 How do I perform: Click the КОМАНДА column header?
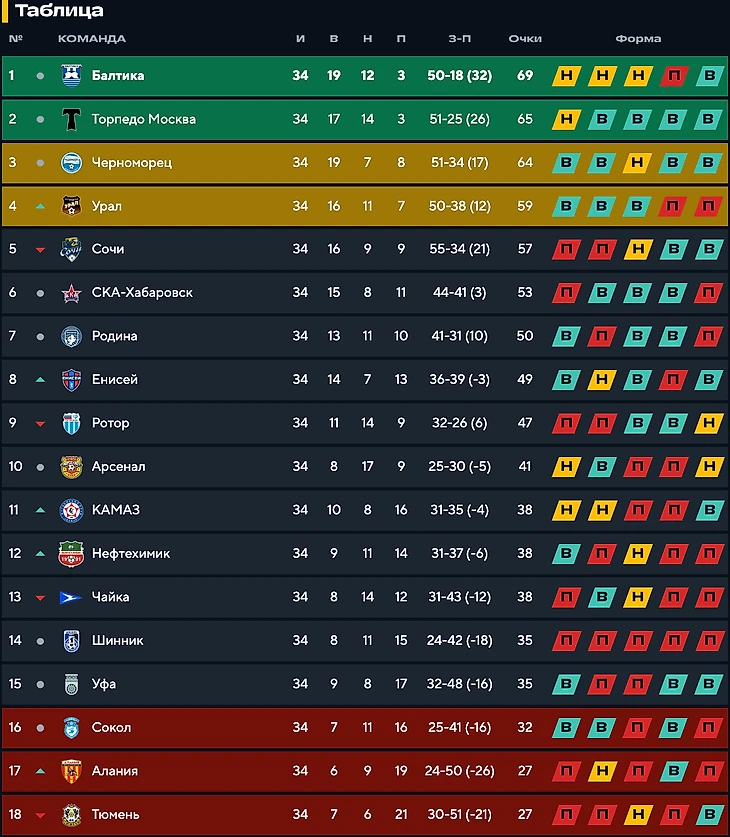(92, 39)
